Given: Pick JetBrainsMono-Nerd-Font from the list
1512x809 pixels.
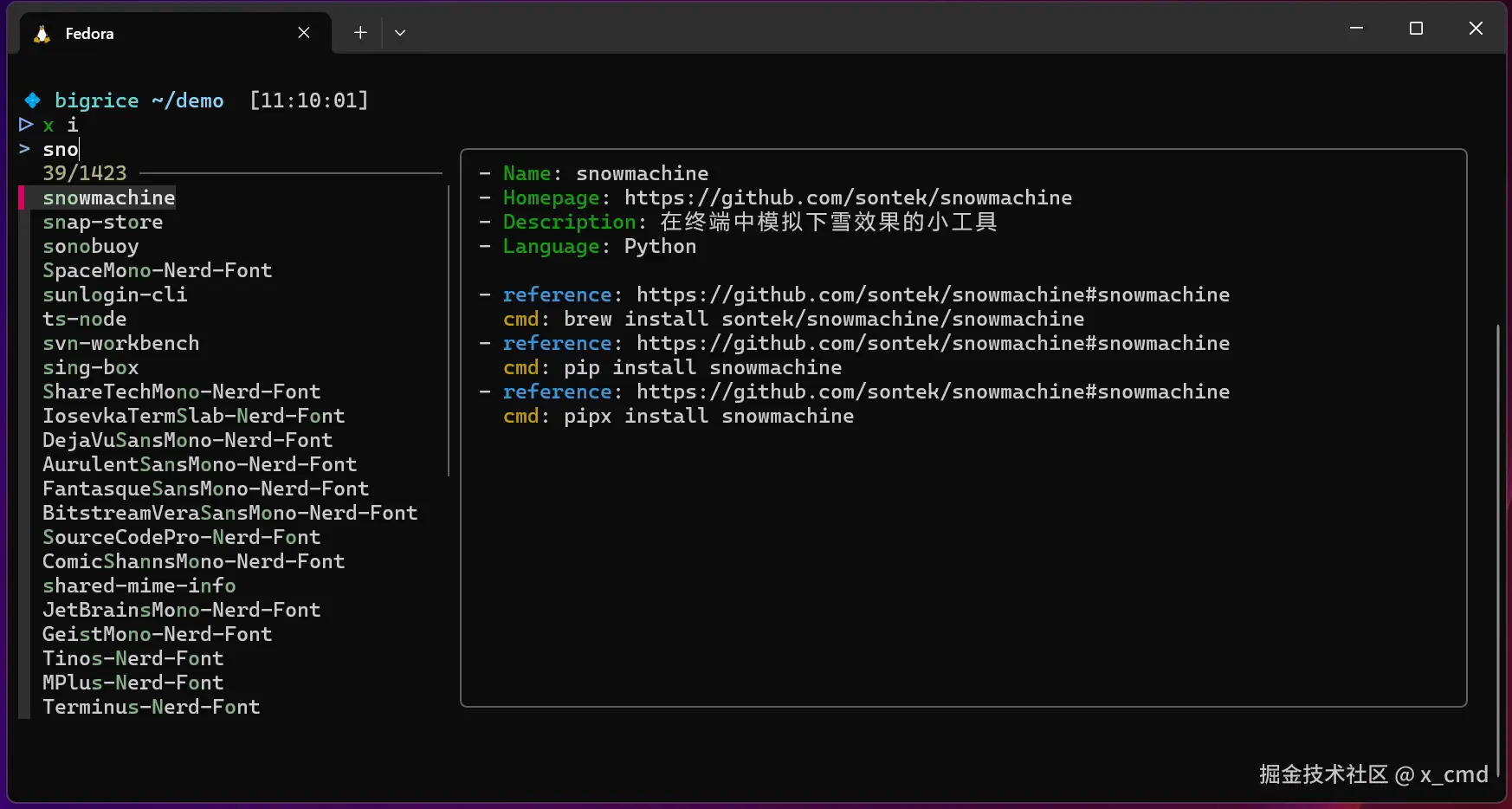Looking at the screenshot, I should (x=182, y=611).
